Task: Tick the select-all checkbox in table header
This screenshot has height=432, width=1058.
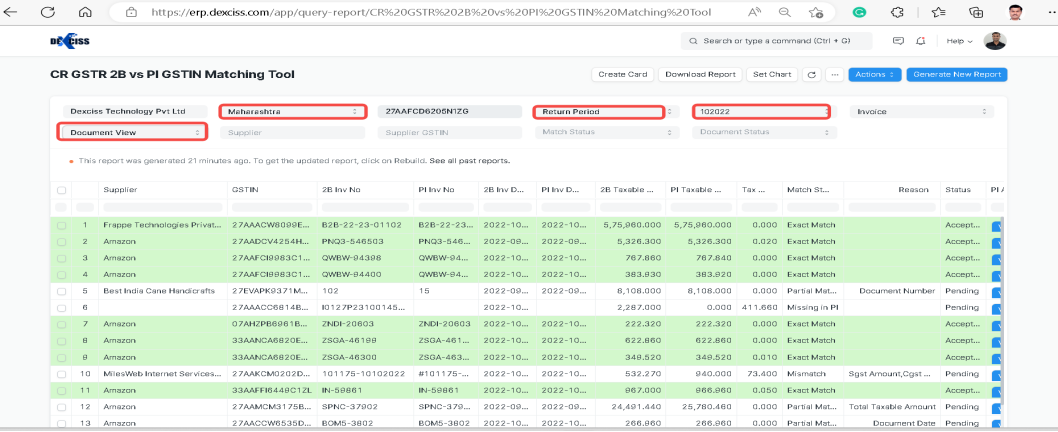Action: pyautogui.click(x=62, y=190)
